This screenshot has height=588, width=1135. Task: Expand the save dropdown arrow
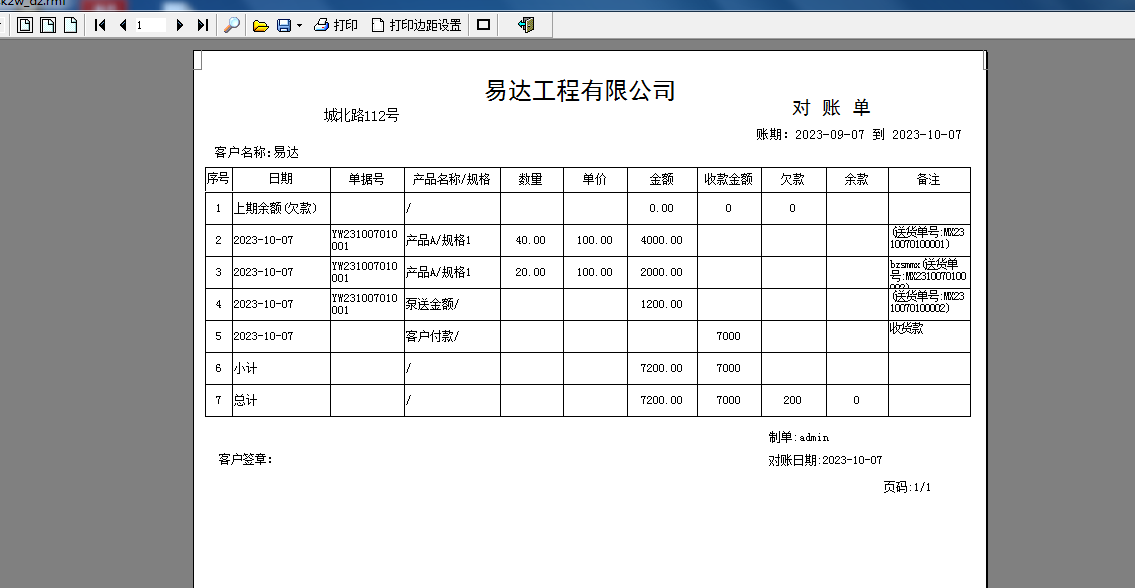click(x=299, y=25)
